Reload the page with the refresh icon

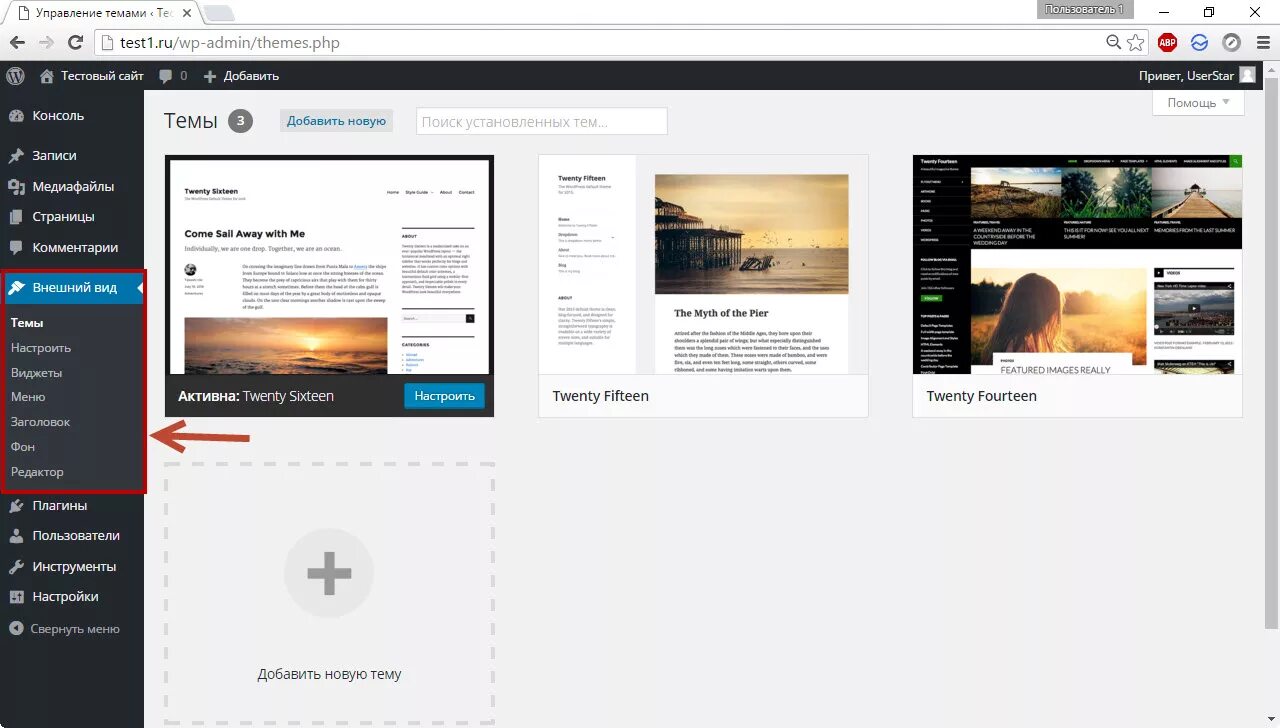(75, 43)
